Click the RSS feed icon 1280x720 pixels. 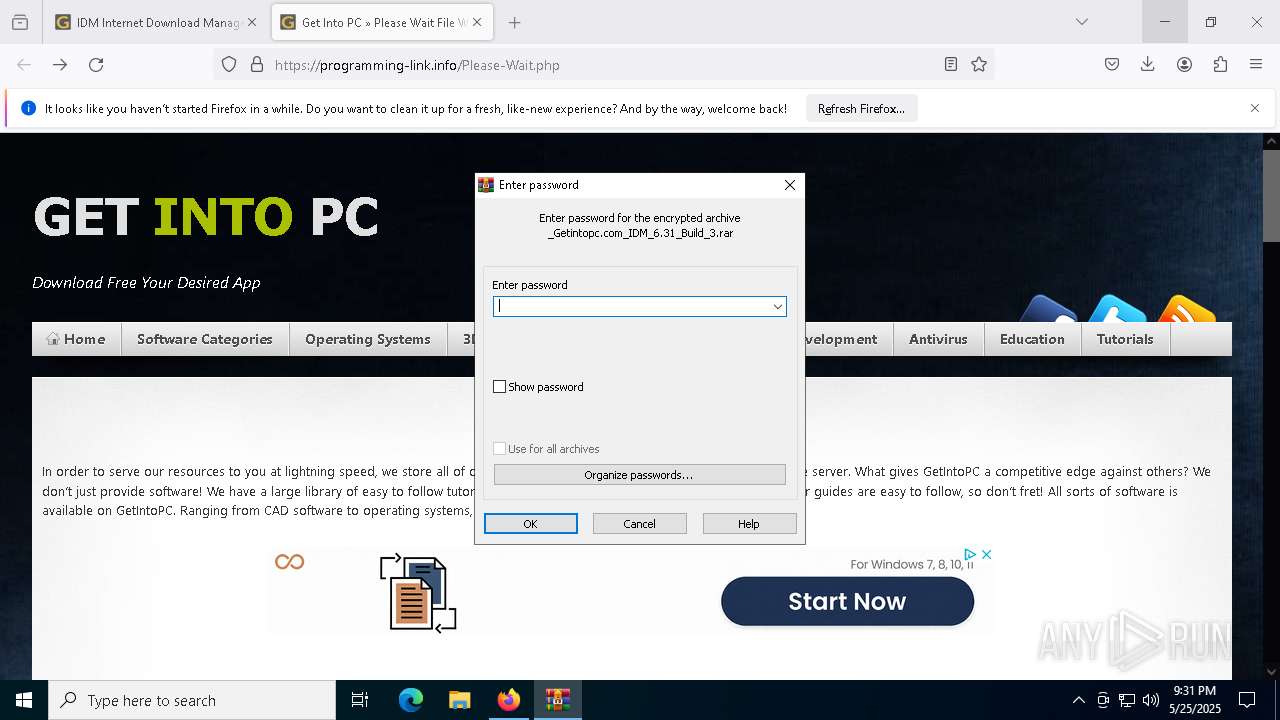pos(1186,309)
